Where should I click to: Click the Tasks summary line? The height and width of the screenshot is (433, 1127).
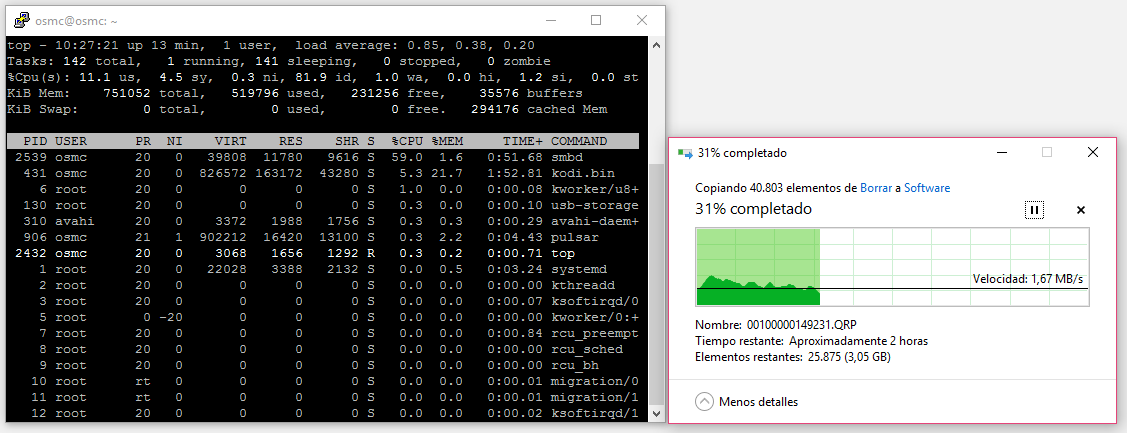pyautogui.click(x=279, y=61)
